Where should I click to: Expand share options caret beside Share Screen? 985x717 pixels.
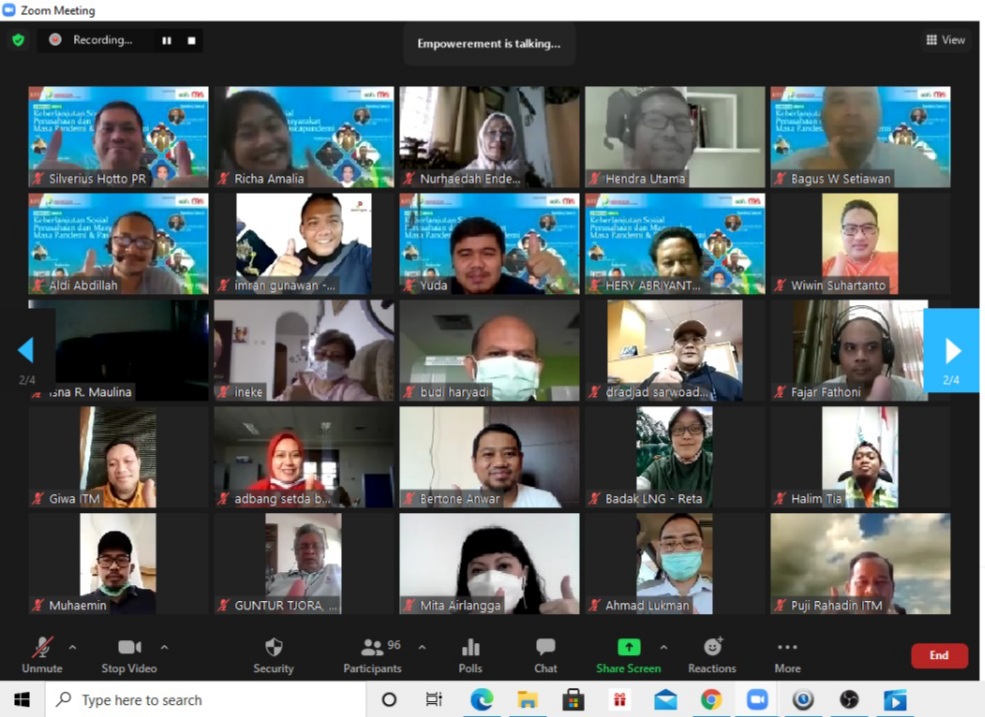tap(663, 647)
